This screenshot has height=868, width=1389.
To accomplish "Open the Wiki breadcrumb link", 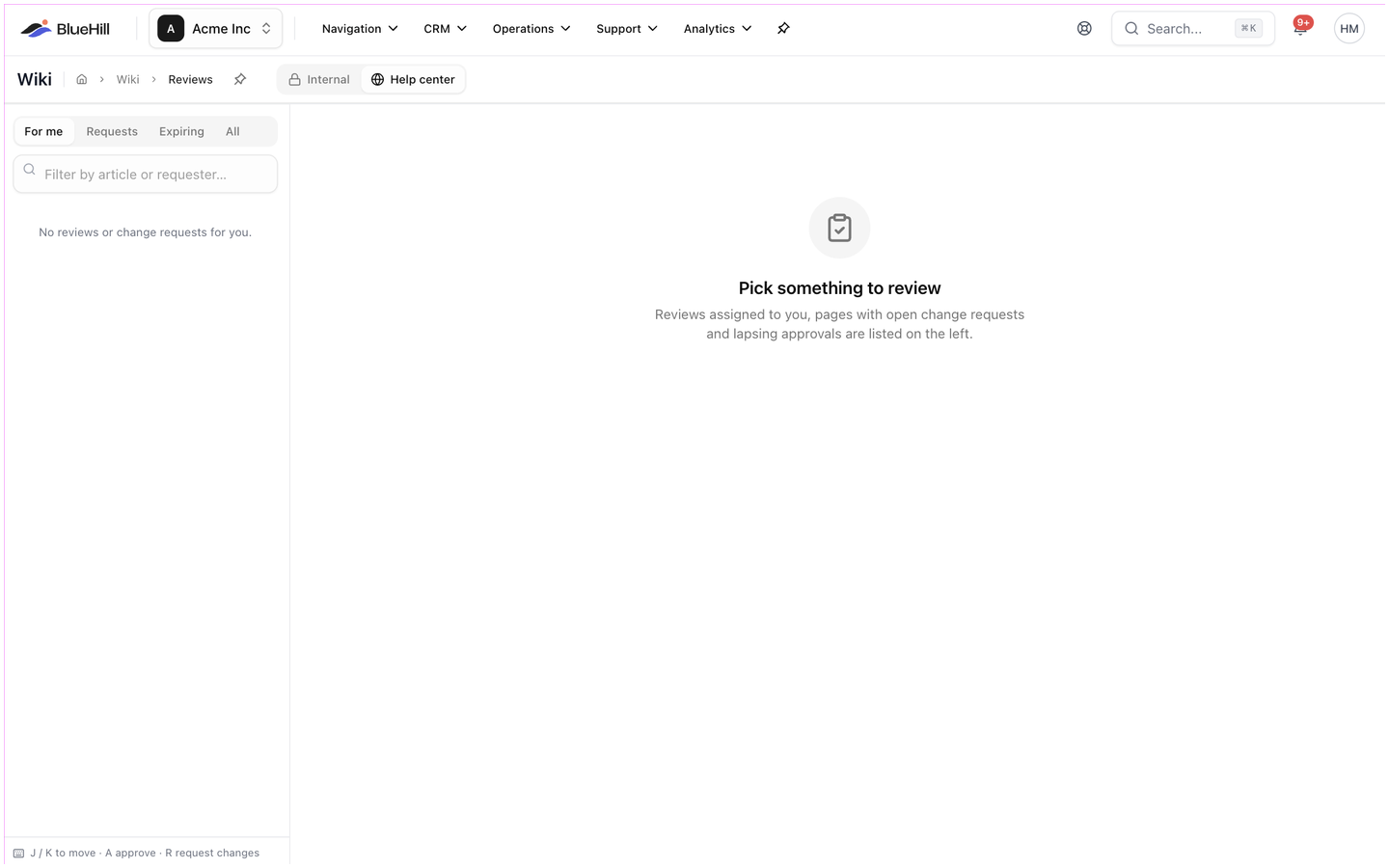I will click(128, 80).
